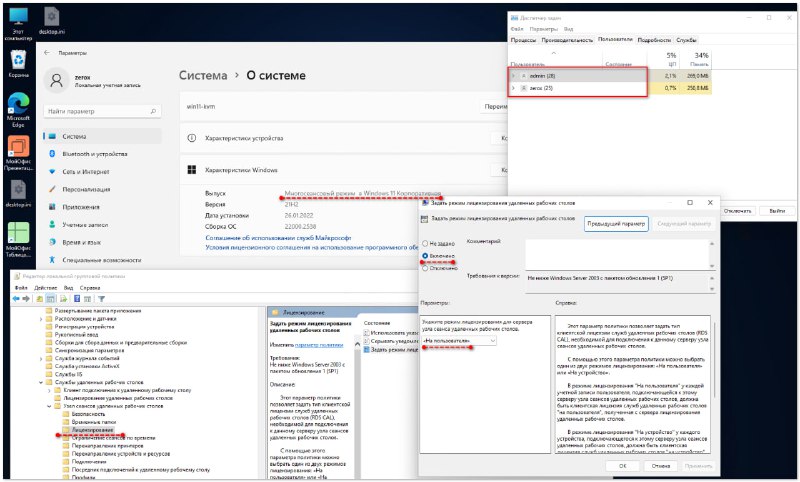The height and width of the screenshot is (482, 800).
Task: Expand zerox (25) user row in Task Manager
Action: tap(513, 88)
